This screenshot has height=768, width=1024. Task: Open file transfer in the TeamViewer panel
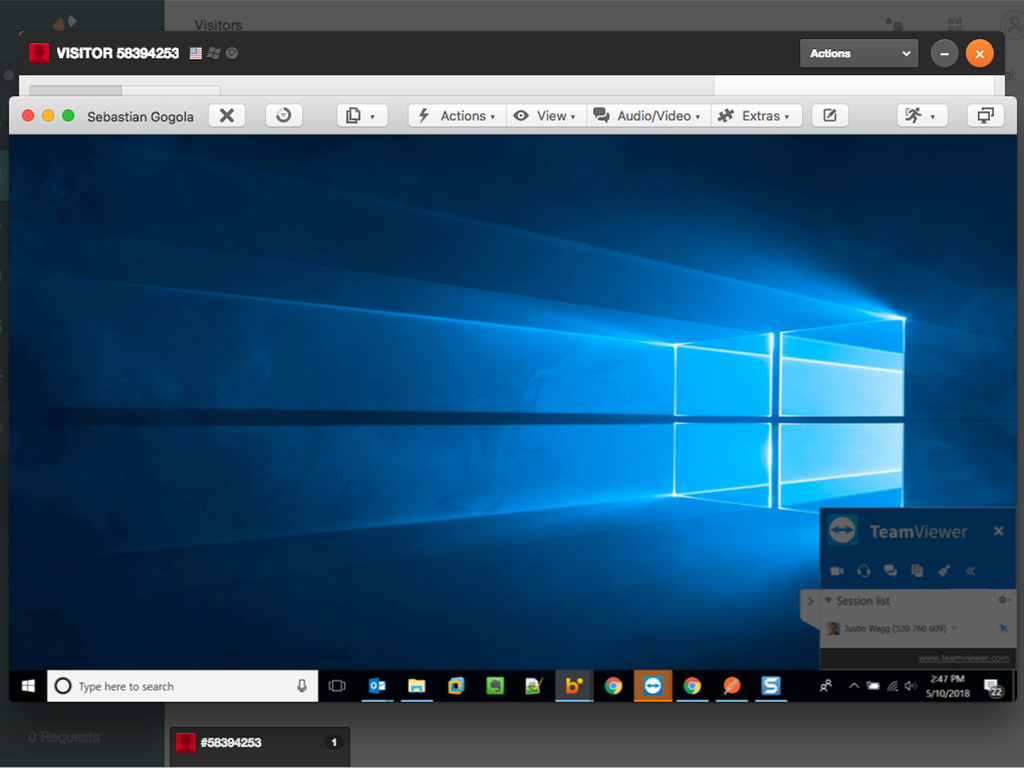pyautogui.click(x=917, y=570)
